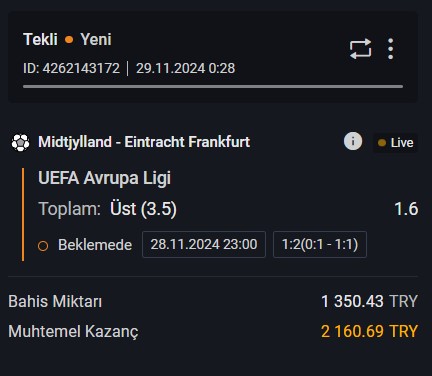Click the 1.6 odds value

[406, 209]
